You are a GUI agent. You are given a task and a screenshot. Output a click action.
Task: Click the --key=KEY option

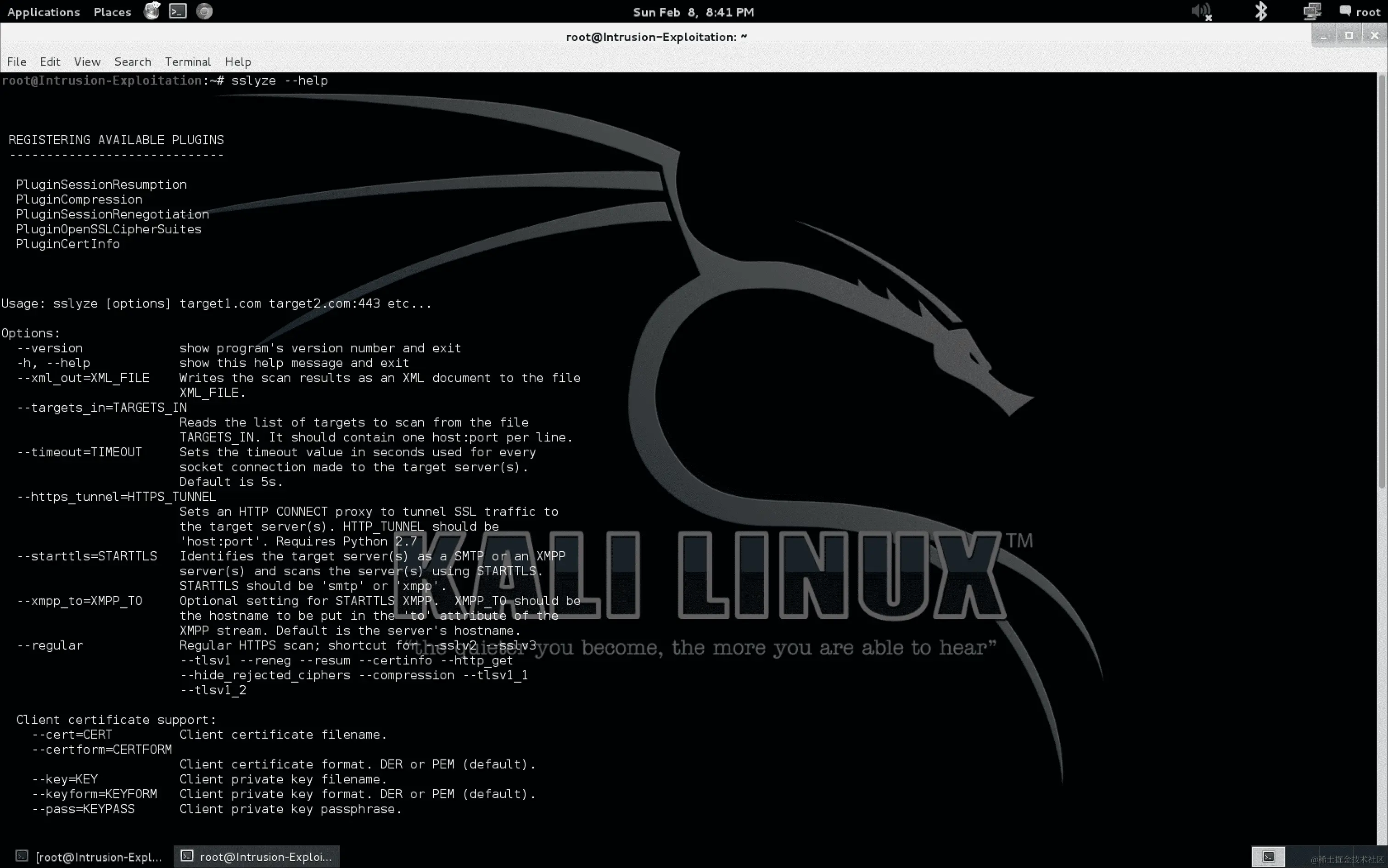pos(64,779)
